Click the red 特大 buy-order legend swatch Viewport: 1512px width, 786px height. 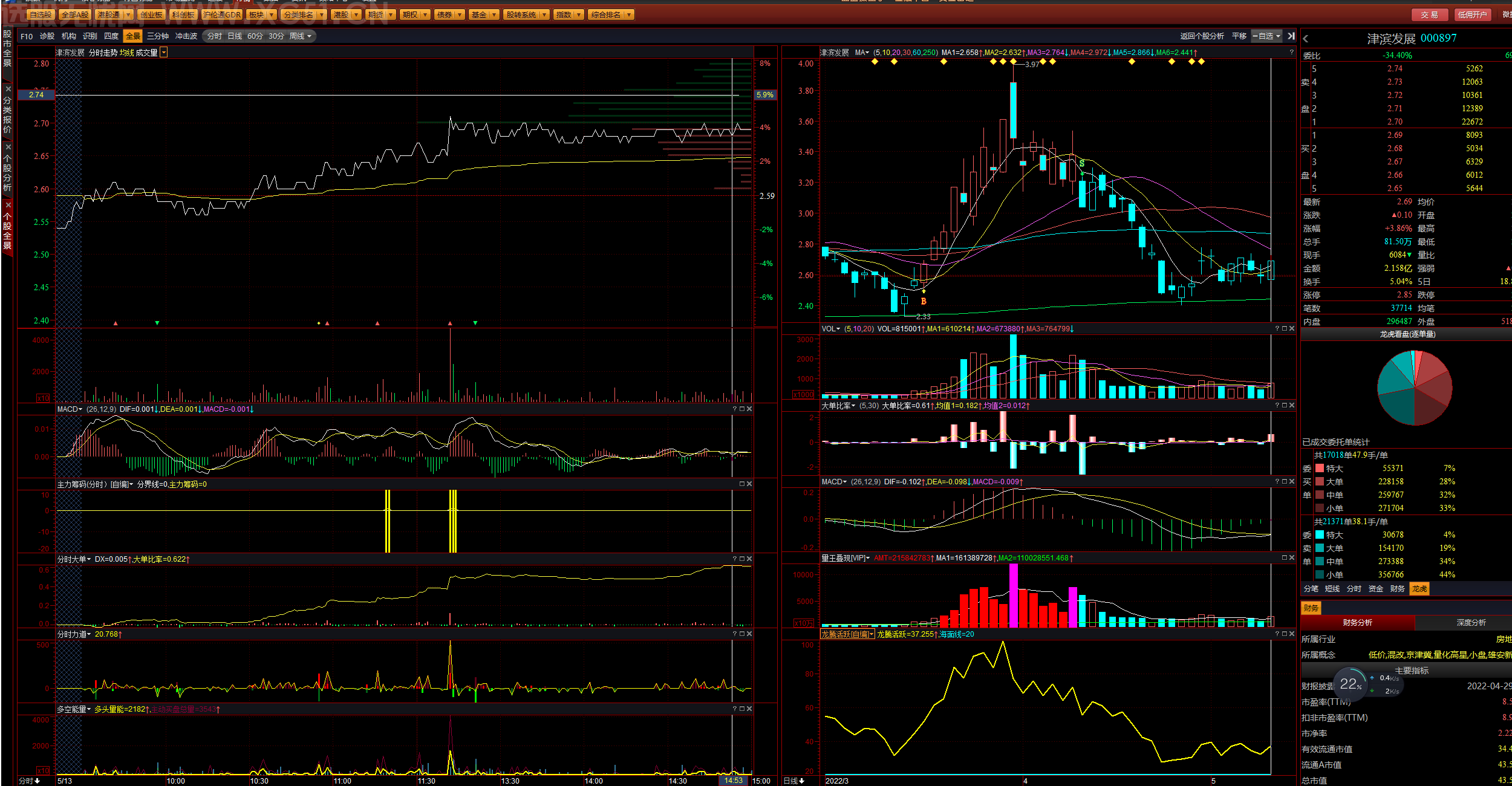pos(1320,469)
